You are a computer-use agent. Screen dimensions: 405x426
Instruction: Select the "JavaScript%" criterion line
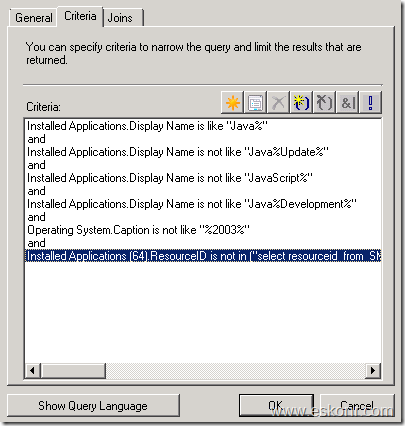[170, 178]
